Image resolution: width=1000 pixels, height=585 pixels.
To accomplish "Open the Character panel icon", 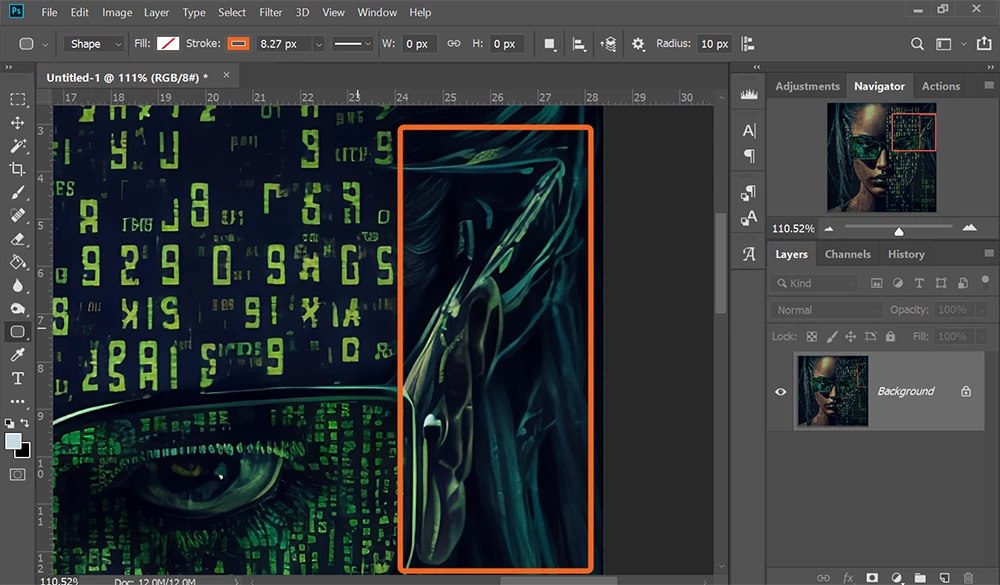I will pos(749,131).
